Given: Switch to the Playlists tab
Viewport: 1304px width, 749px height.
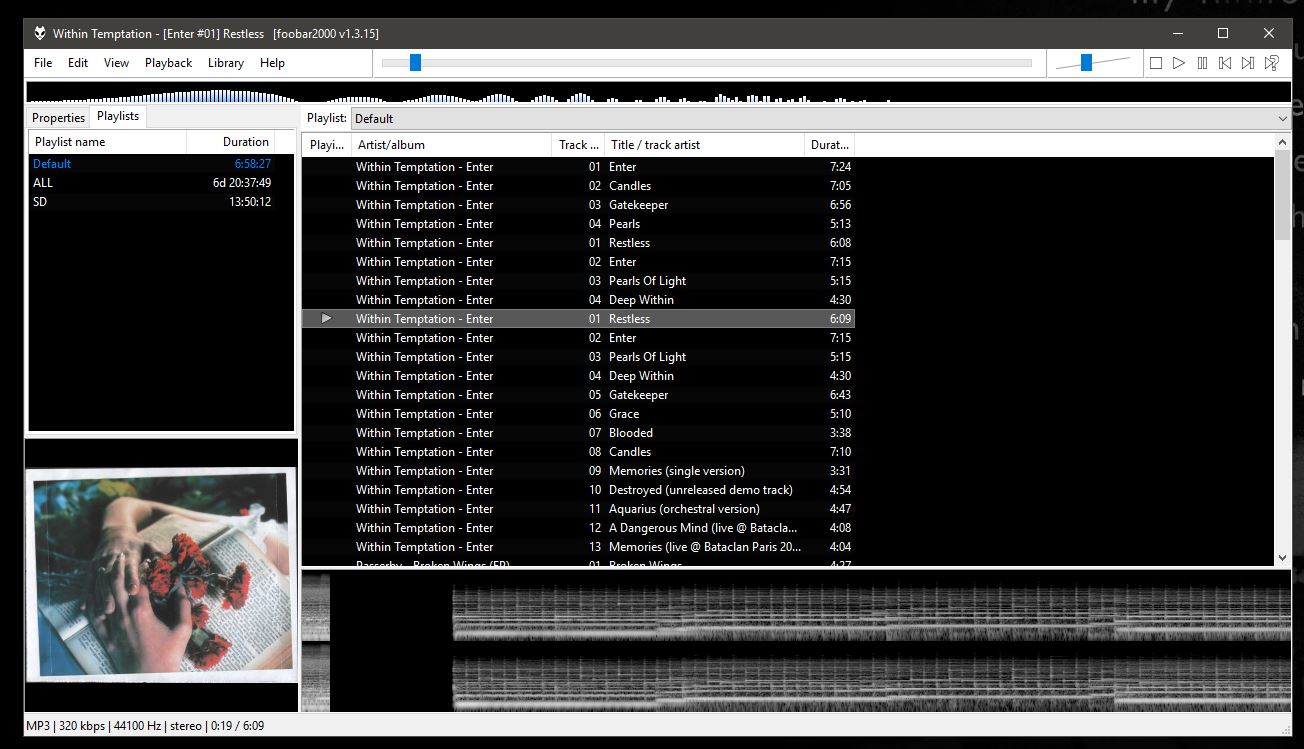Looking at the screenshot, I should pyautogui.click(x=118, y=116).
